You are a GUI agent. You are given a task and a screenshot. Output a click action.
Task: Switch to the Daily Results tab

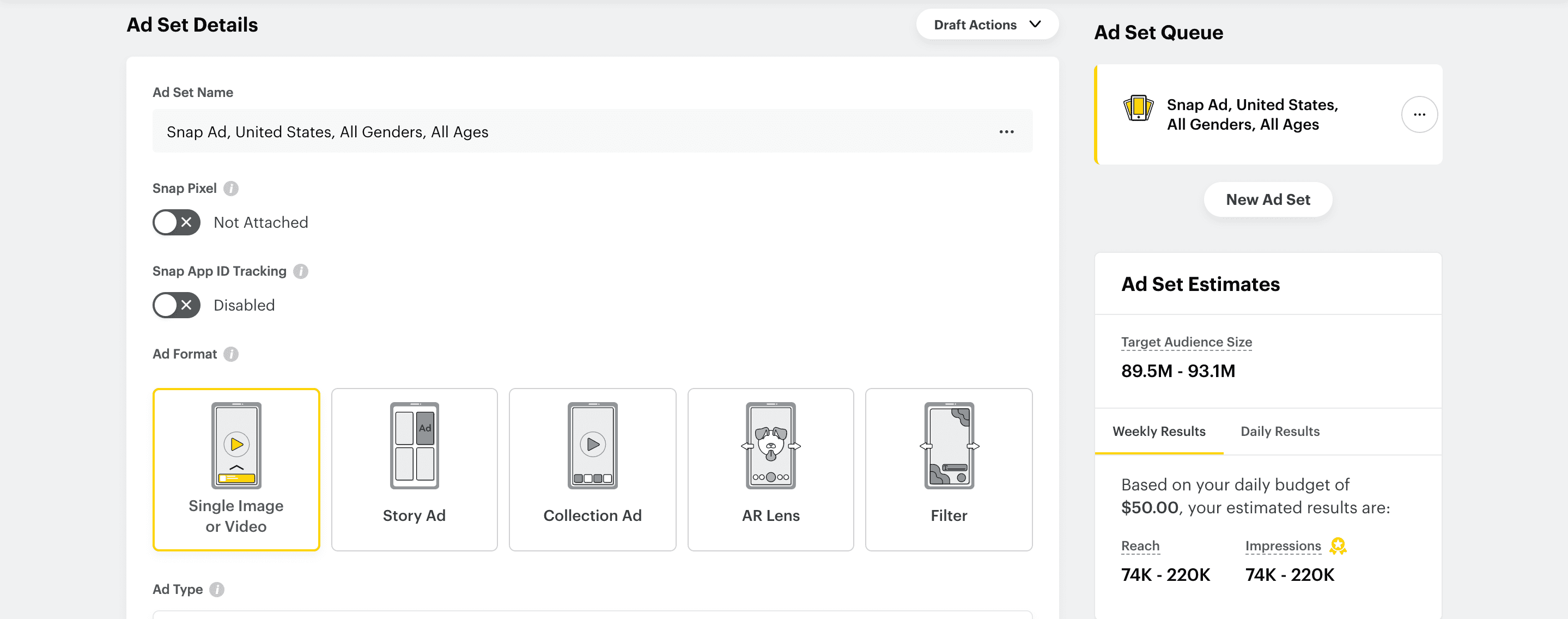click(x=1279, y=432)
